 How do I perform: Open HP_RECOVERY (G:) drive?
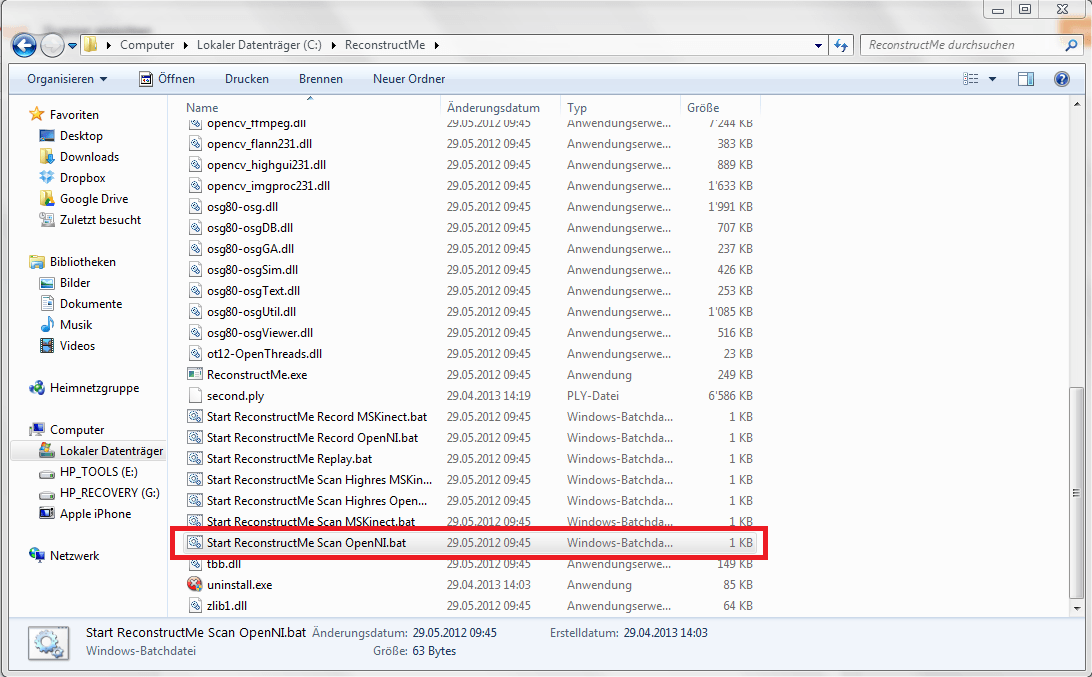pos(109,492)
